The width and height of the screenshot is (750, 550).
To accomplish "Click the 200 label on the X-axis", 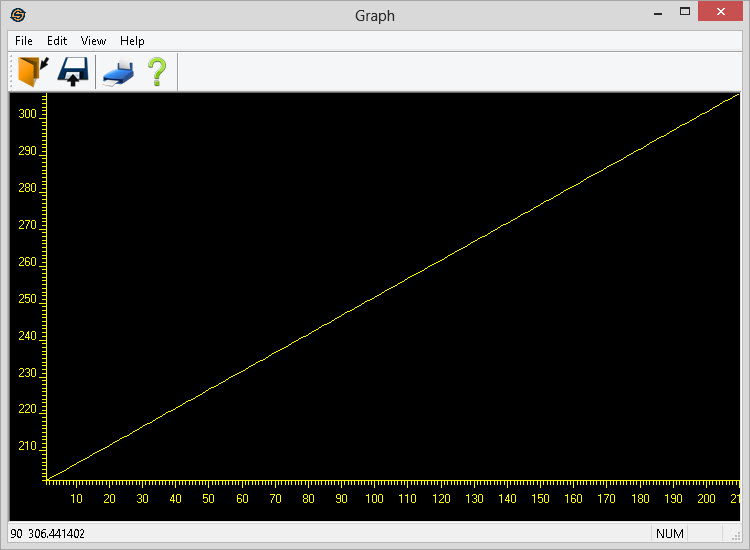I will [x=706, y=499].
